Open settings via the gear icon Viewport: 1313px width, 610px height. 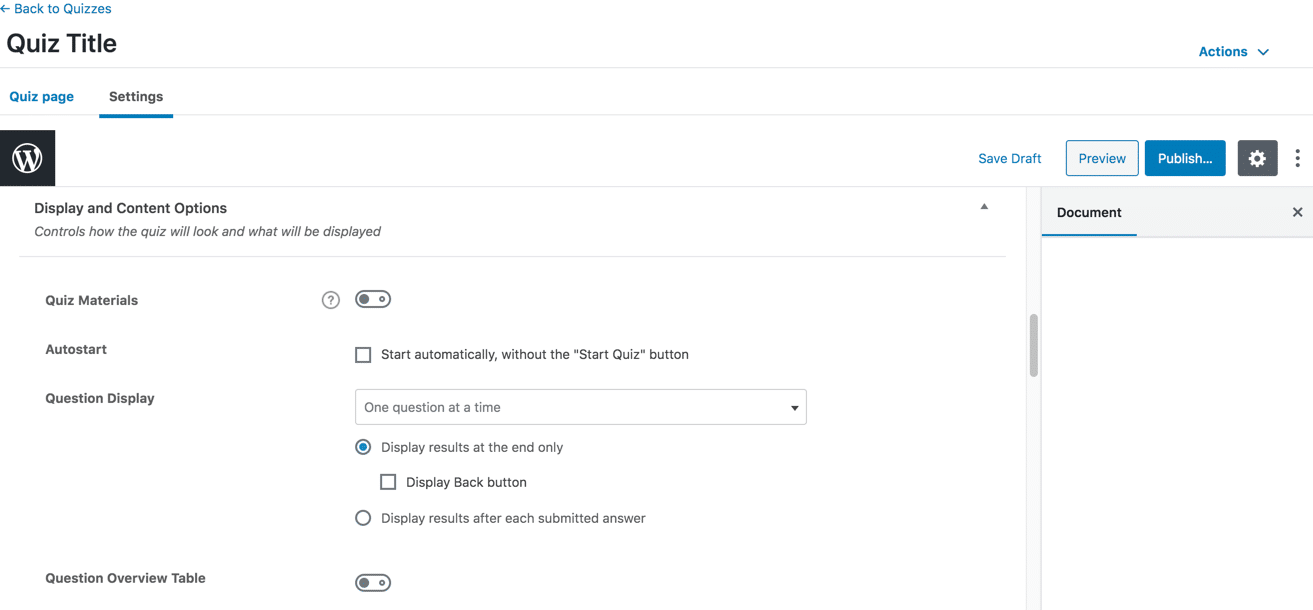1257,158
